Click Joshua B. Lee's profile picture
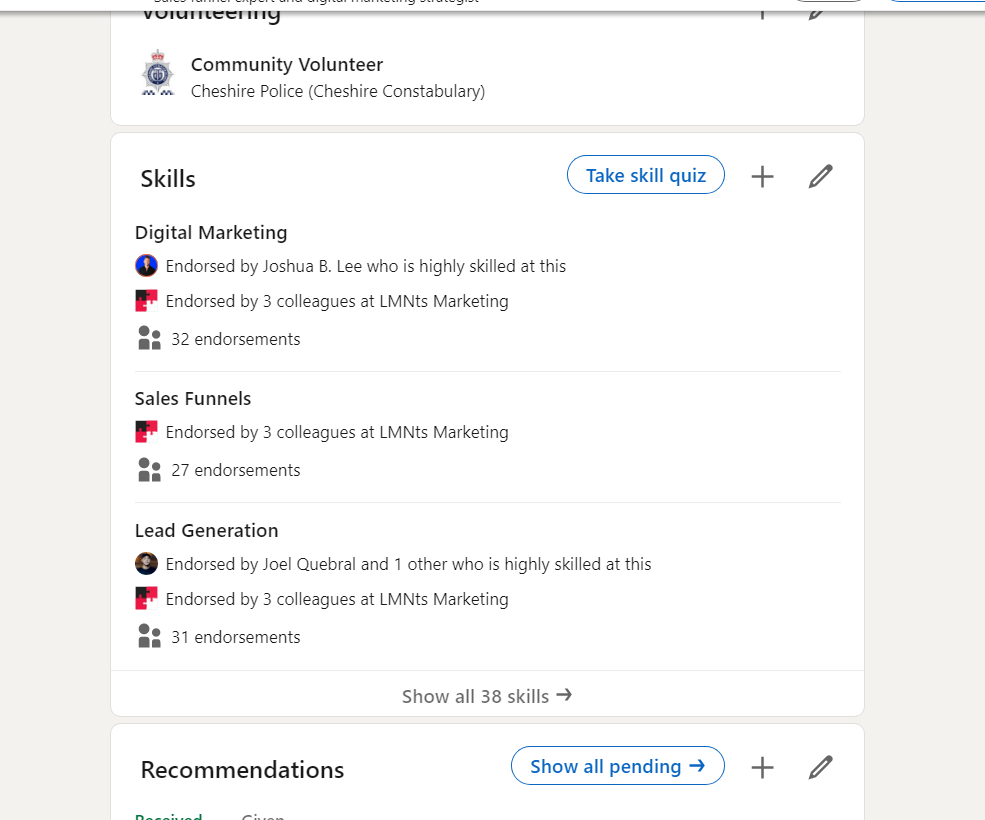This screenshot has width=985, height=820. click(147, 266)
